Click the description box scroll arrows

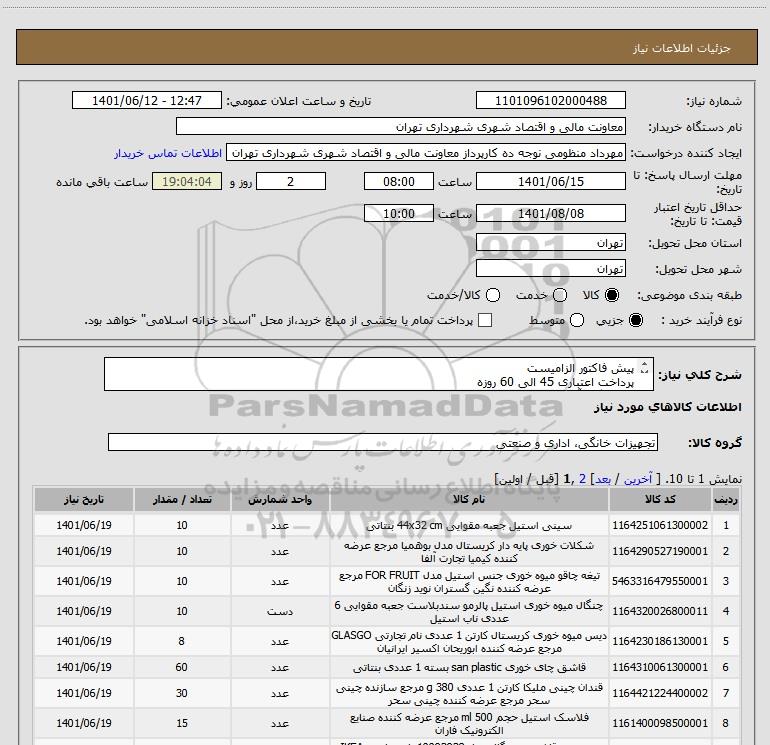(x=645, y=367)
